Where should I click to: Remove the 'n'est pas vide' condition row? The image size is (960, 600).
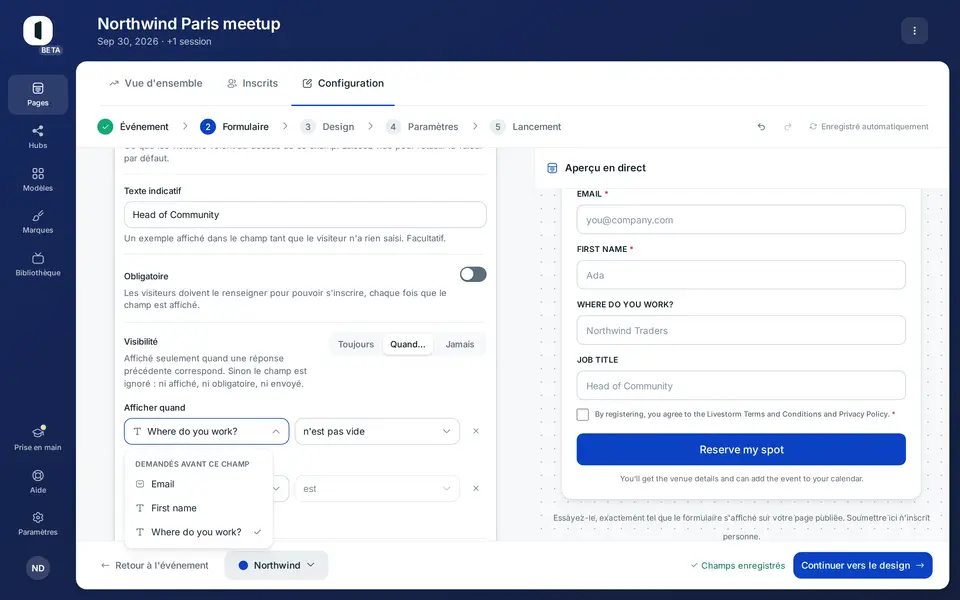coord(476,431)
